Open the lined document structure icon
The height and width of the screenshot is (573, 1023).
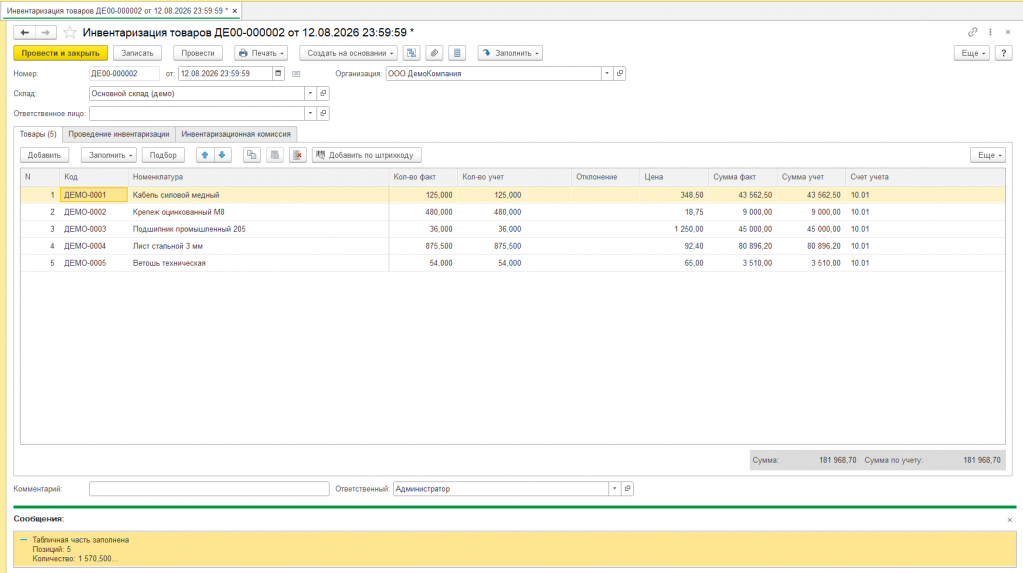click(x=457, y=53)
